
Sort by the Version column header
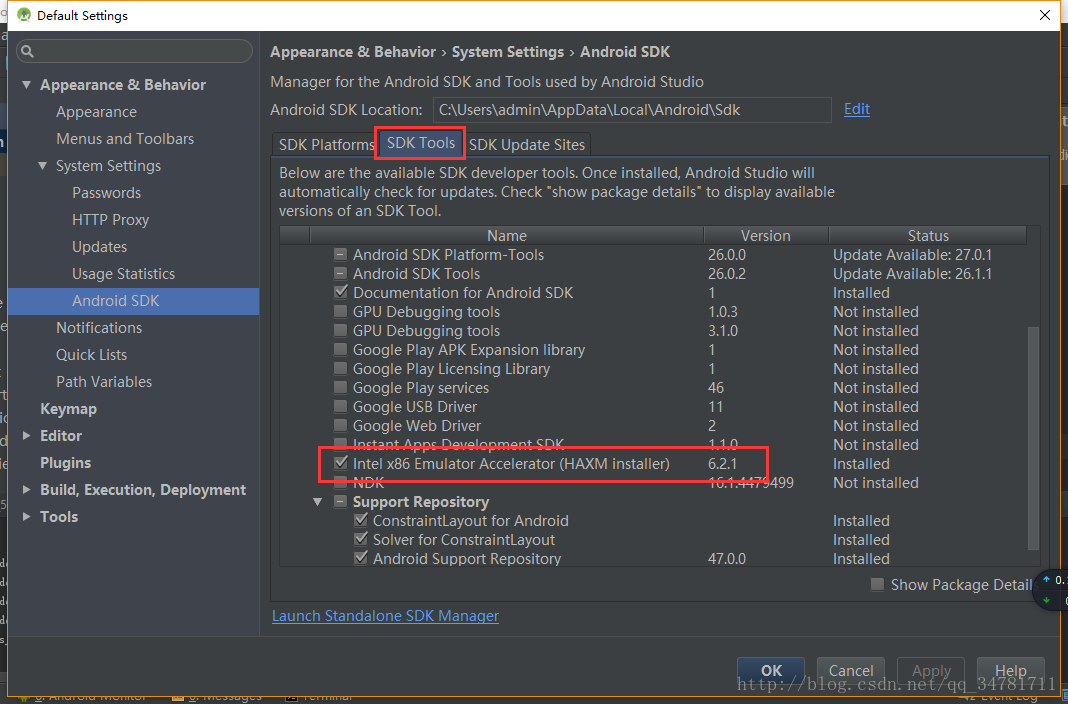point(766,236)
